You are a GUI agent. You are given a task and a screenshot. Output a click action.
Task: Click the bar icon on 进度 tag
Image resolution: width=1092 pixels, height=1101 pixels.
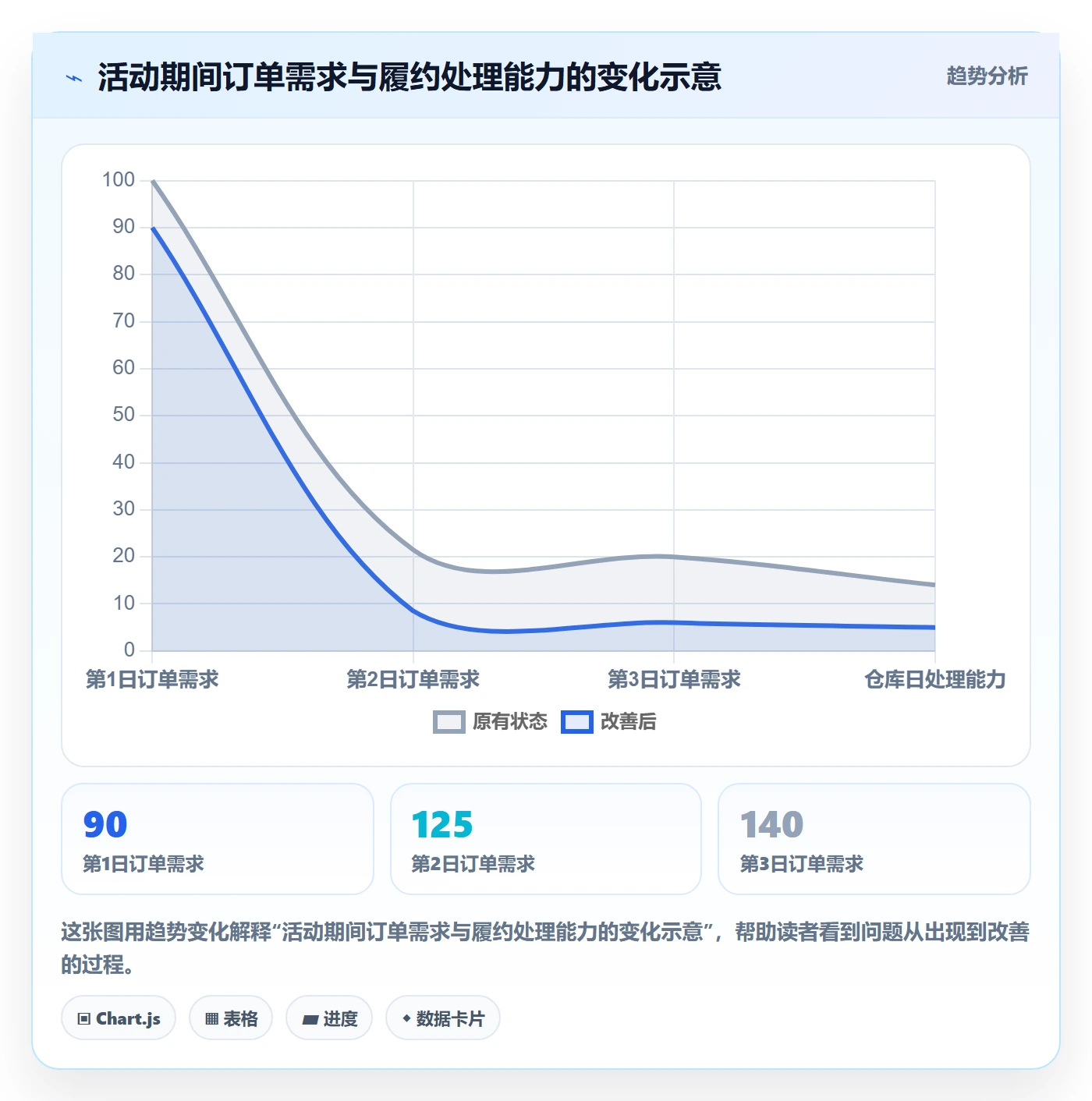[x=310, y=1019]
